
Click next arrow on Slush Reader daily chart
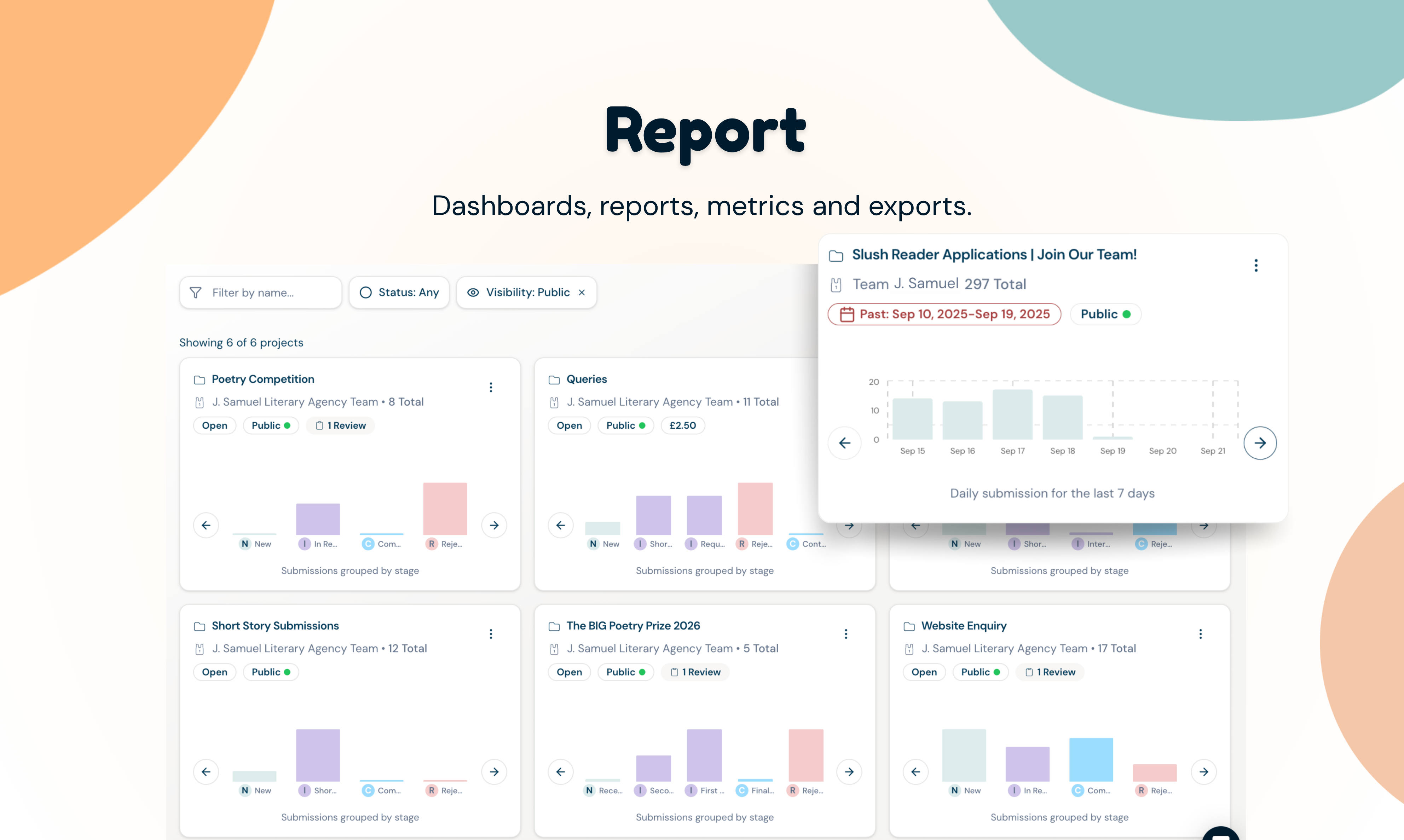tap(1260, 443)
